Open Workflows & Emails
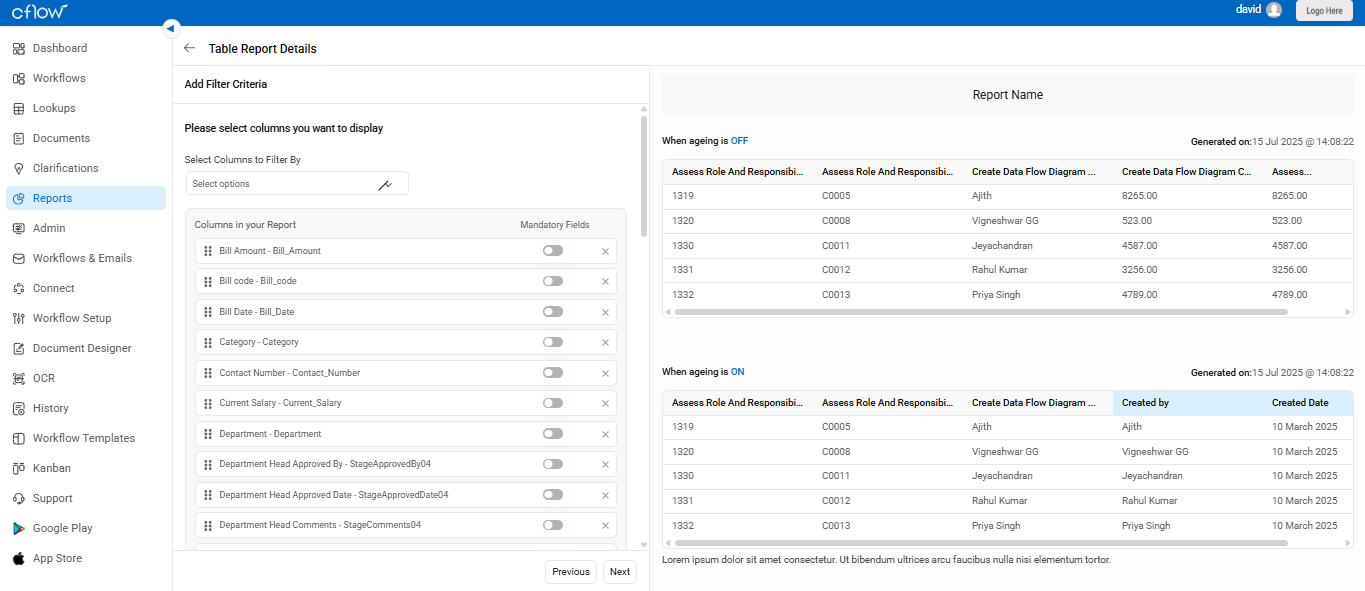The height and width of the screenshot is (591, 1365). coord(86,258)
